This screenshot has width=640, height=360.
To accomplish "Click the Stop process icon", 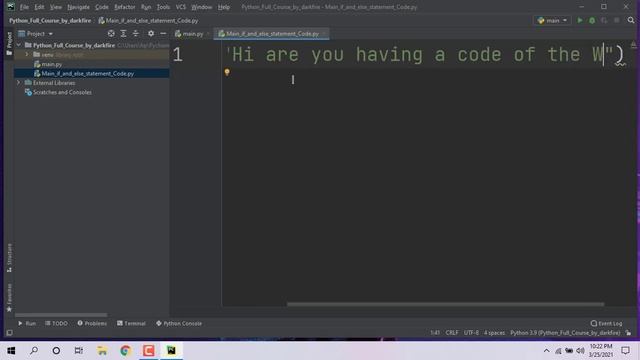I will [617, 20].
